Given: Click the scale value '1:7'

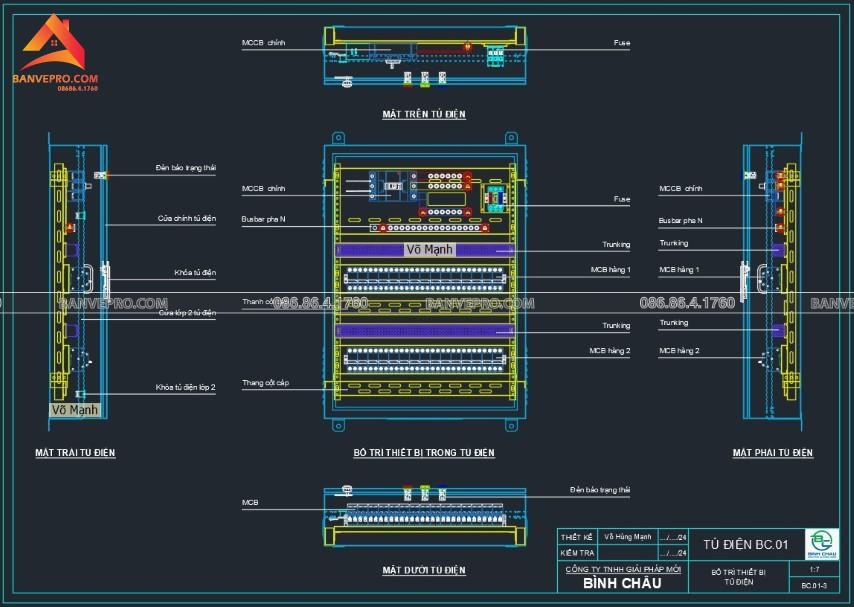Looking at the screenshot, I should (x=814, y=569).
